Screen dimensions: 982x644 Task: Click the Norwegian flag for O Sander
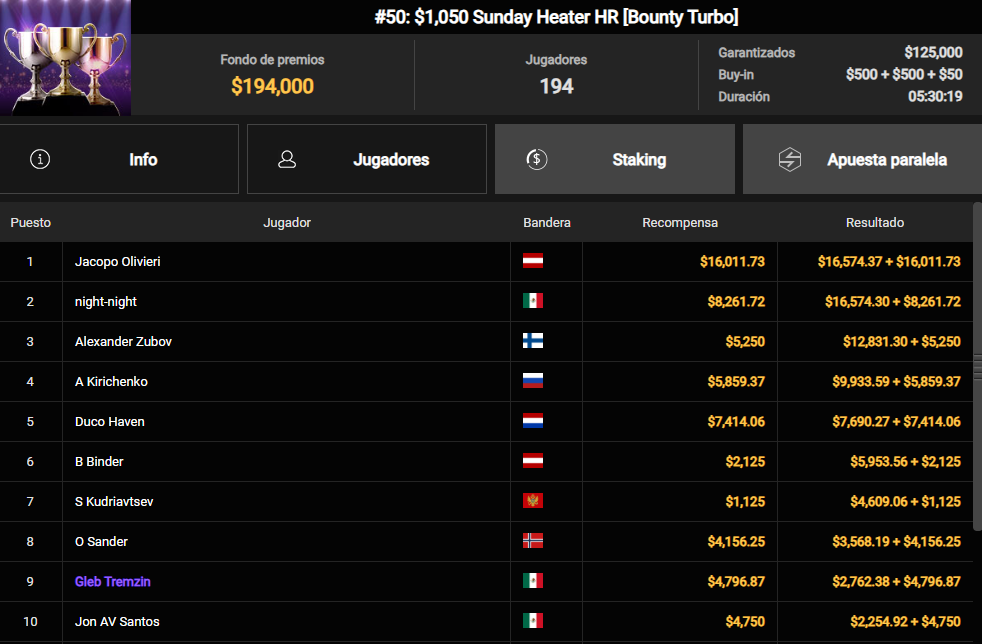[x=533, y=541]
